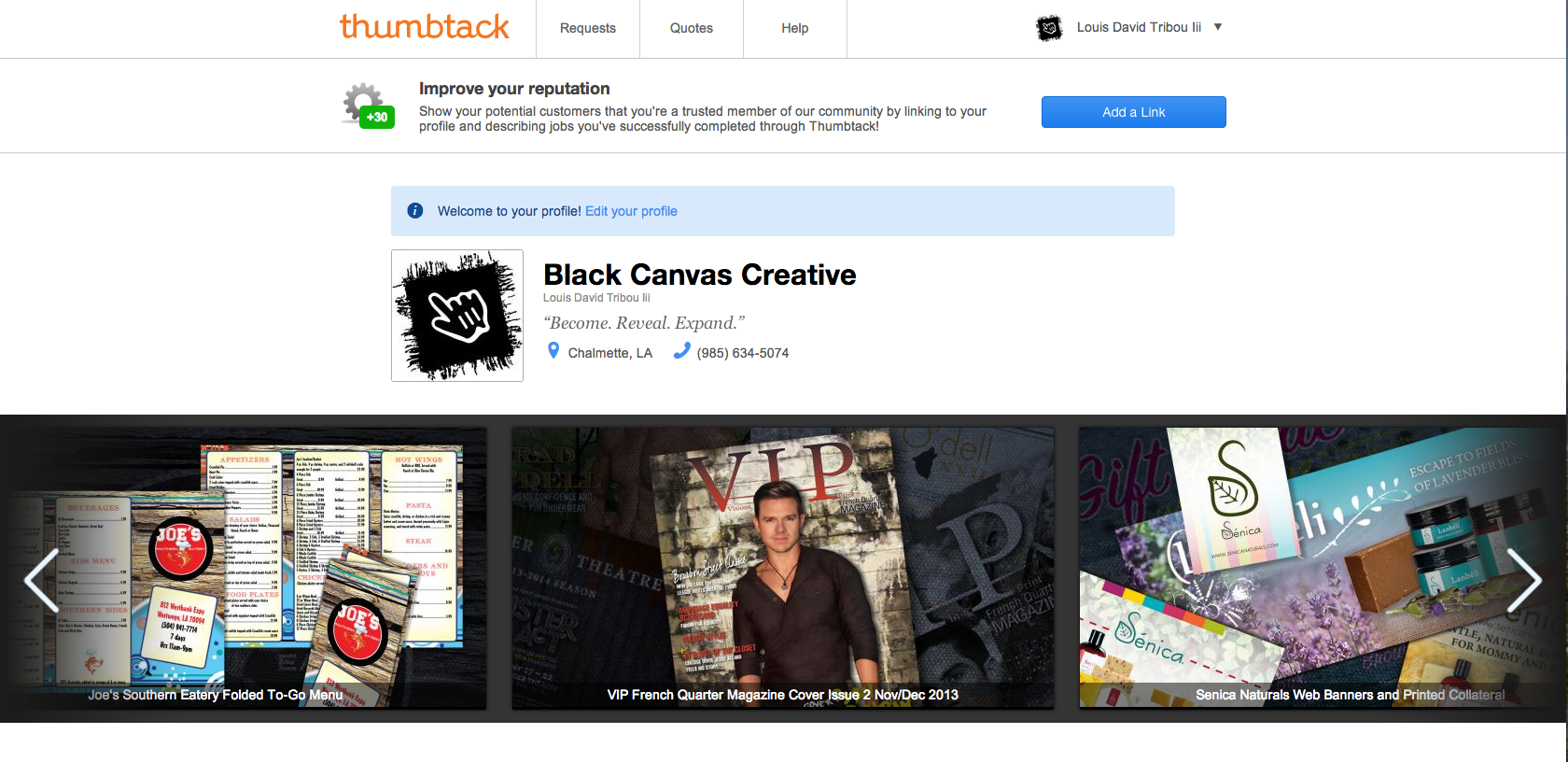Click the Senica Naturals Web Banners caption
Screen dimensions: 1568x762
1350,695
